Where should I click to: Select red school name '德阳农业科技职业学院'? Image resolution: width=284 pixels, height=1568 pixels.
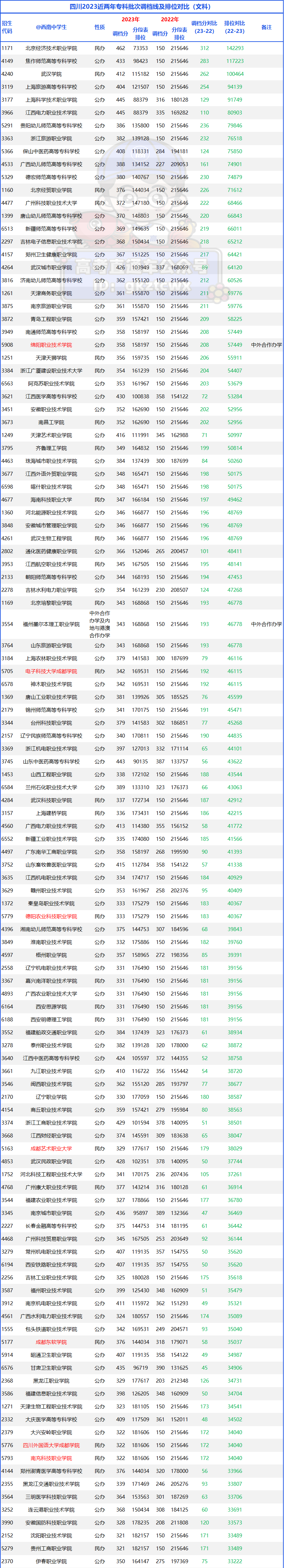coord(51,917)
